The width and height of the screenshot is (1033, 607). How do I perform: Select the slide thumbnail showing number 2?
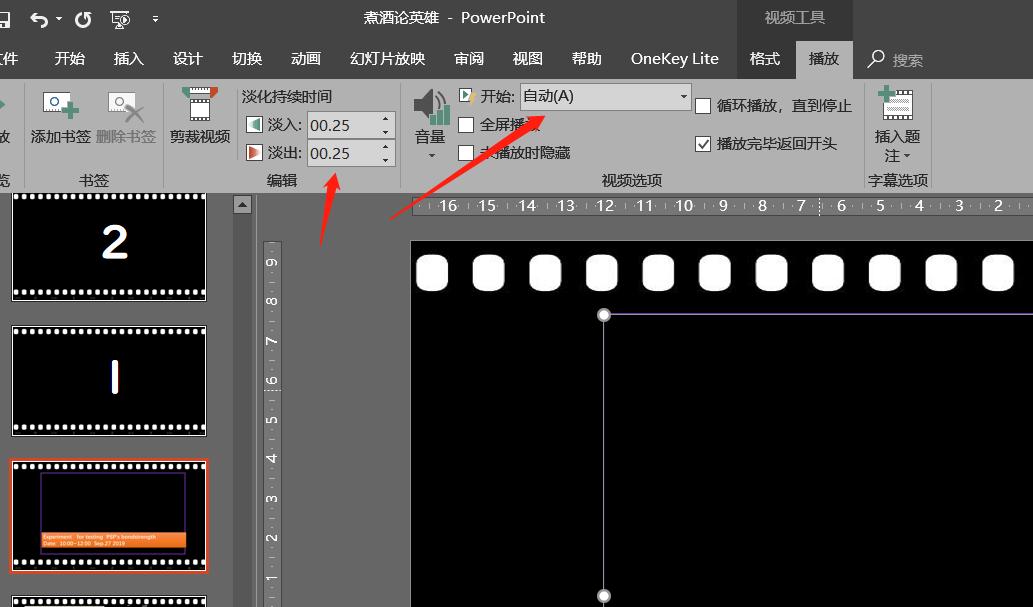[108, 245]
